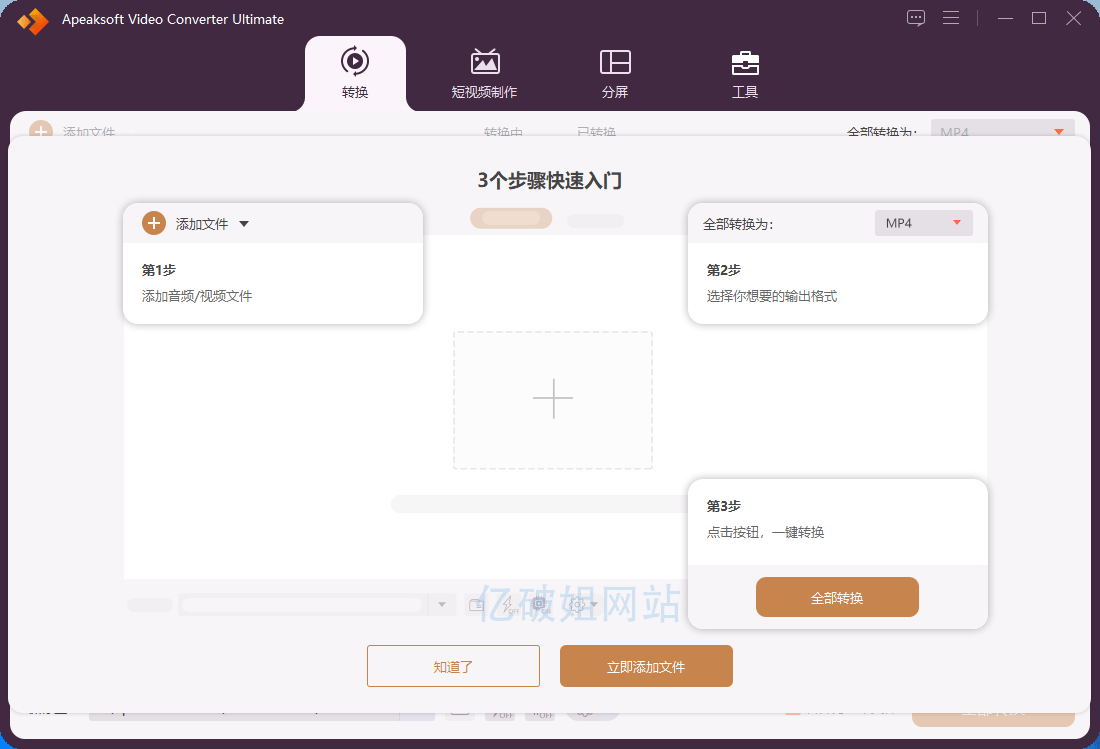Screen dimensions: 1100x749
Task: Click the 第1步 label
Action: pos(159,270)
